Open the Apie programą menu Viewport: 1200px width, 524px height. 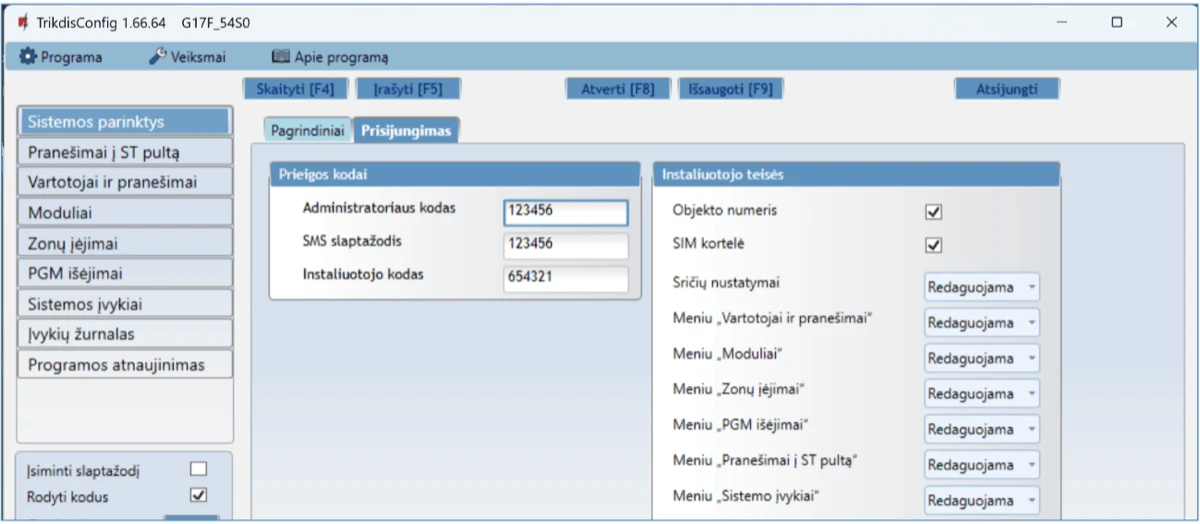[x=330, y=57]
